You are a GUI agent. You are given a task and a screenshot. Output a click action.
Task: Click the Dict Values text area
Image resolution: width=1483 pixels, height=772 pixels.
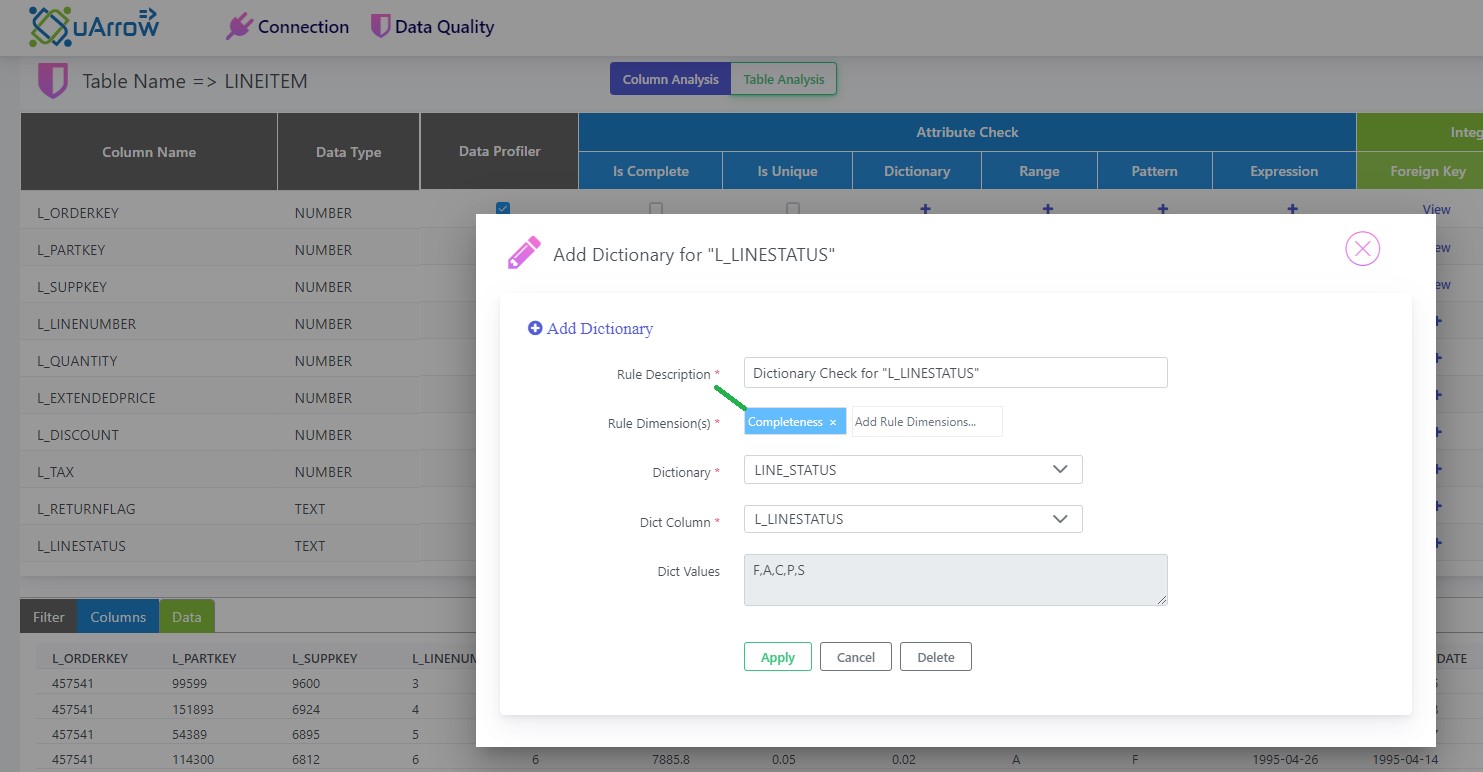tap(956, 580)
